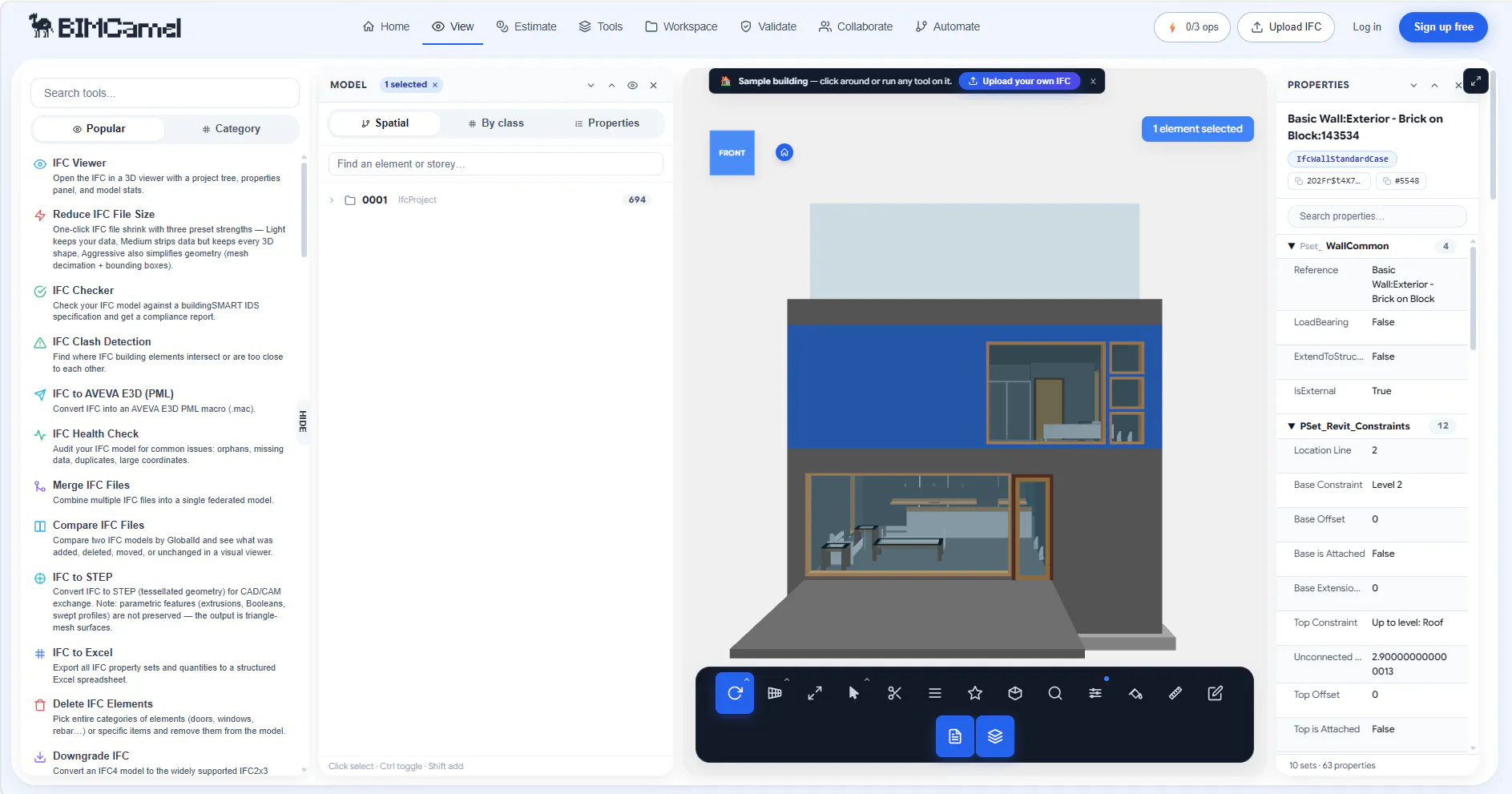Click the 0/3 ops counter button
This screenshot has width=1512, height=794.
point(1192,27)
